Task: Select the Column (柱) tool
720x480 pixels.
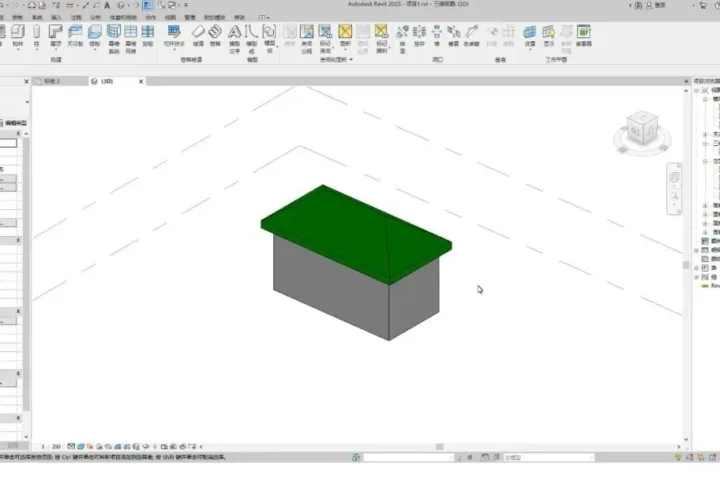Action: 37,35
